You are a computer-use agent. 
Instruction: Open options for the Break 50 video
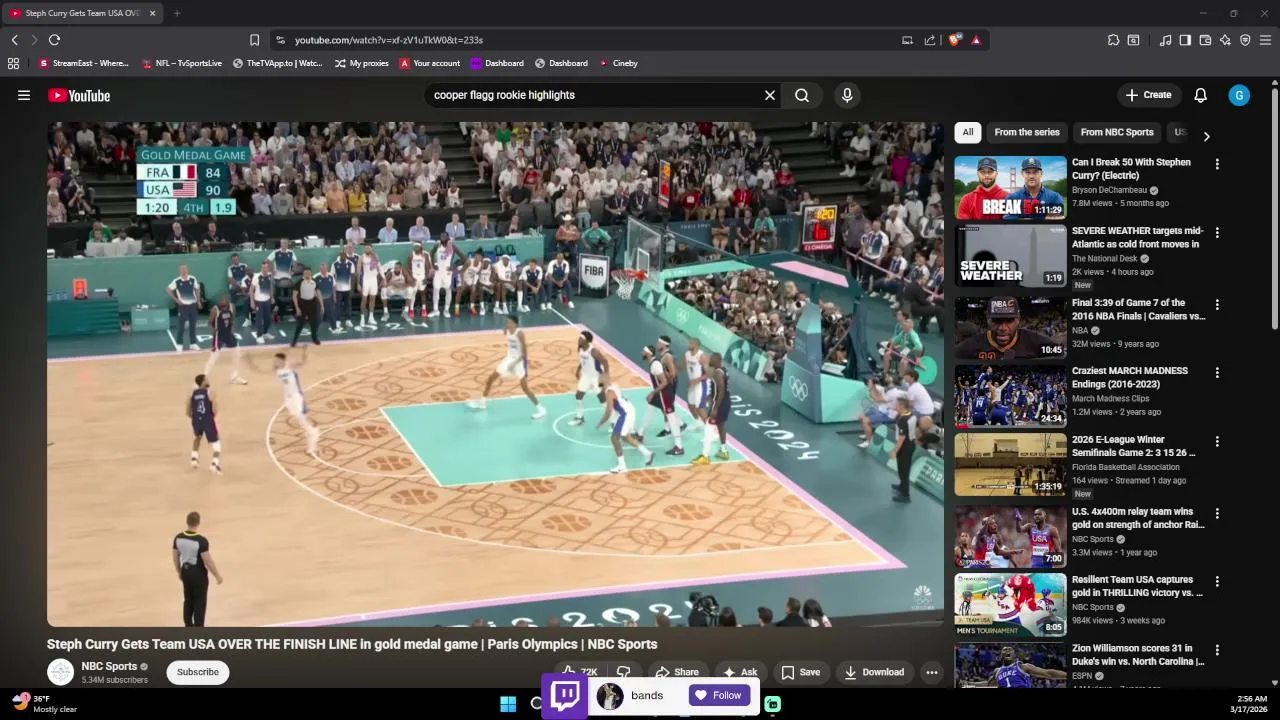coord(1217,164)
